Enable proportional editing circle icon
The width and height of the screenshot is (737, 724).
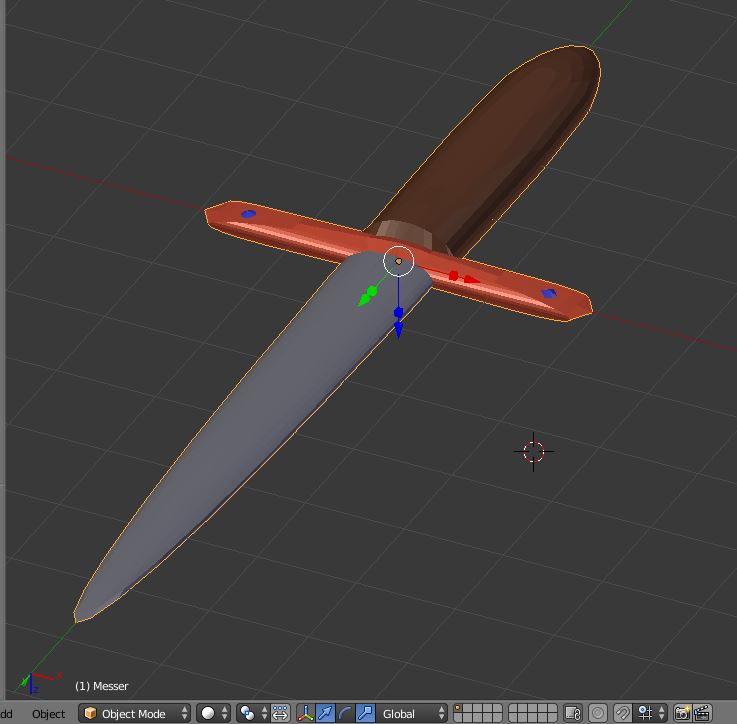coord(598,713)
